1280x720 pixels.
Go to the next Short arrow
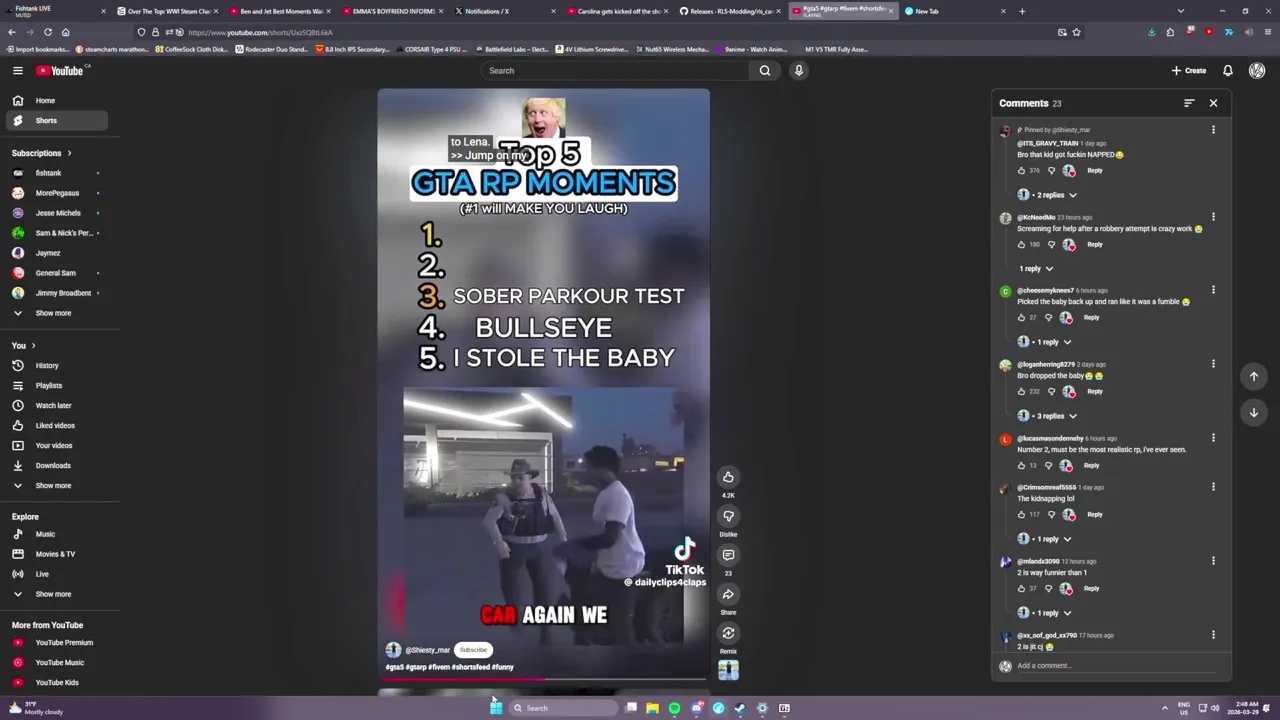(x=1254, y=412)
